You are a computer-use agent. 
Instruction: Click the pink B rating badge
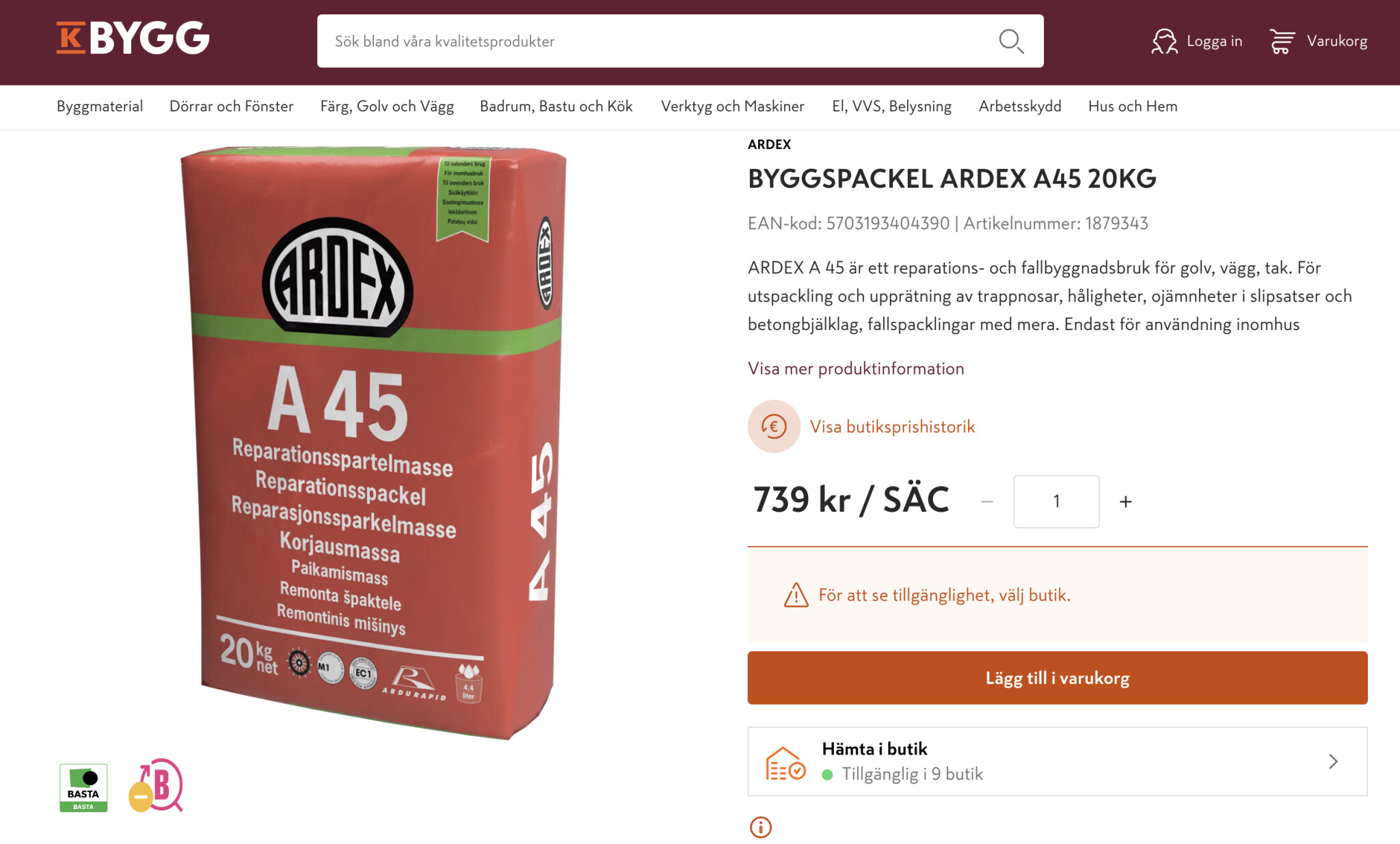[x=156, y=785]
